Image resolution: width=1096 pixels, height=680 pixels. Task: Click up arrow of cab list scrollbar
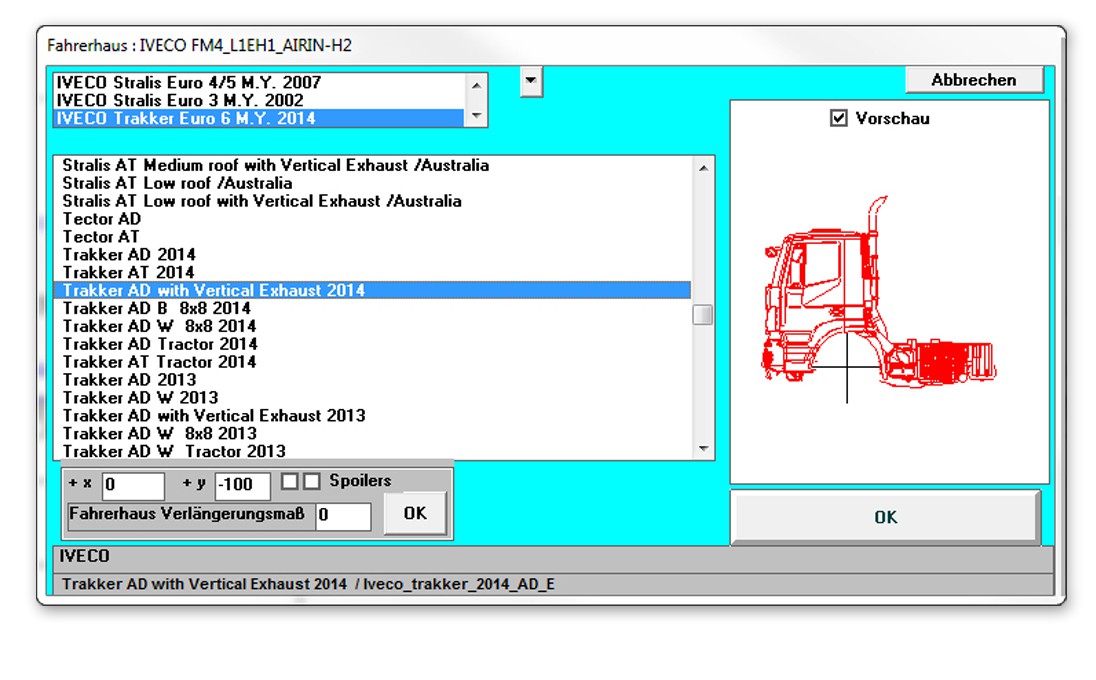(703, 168)
